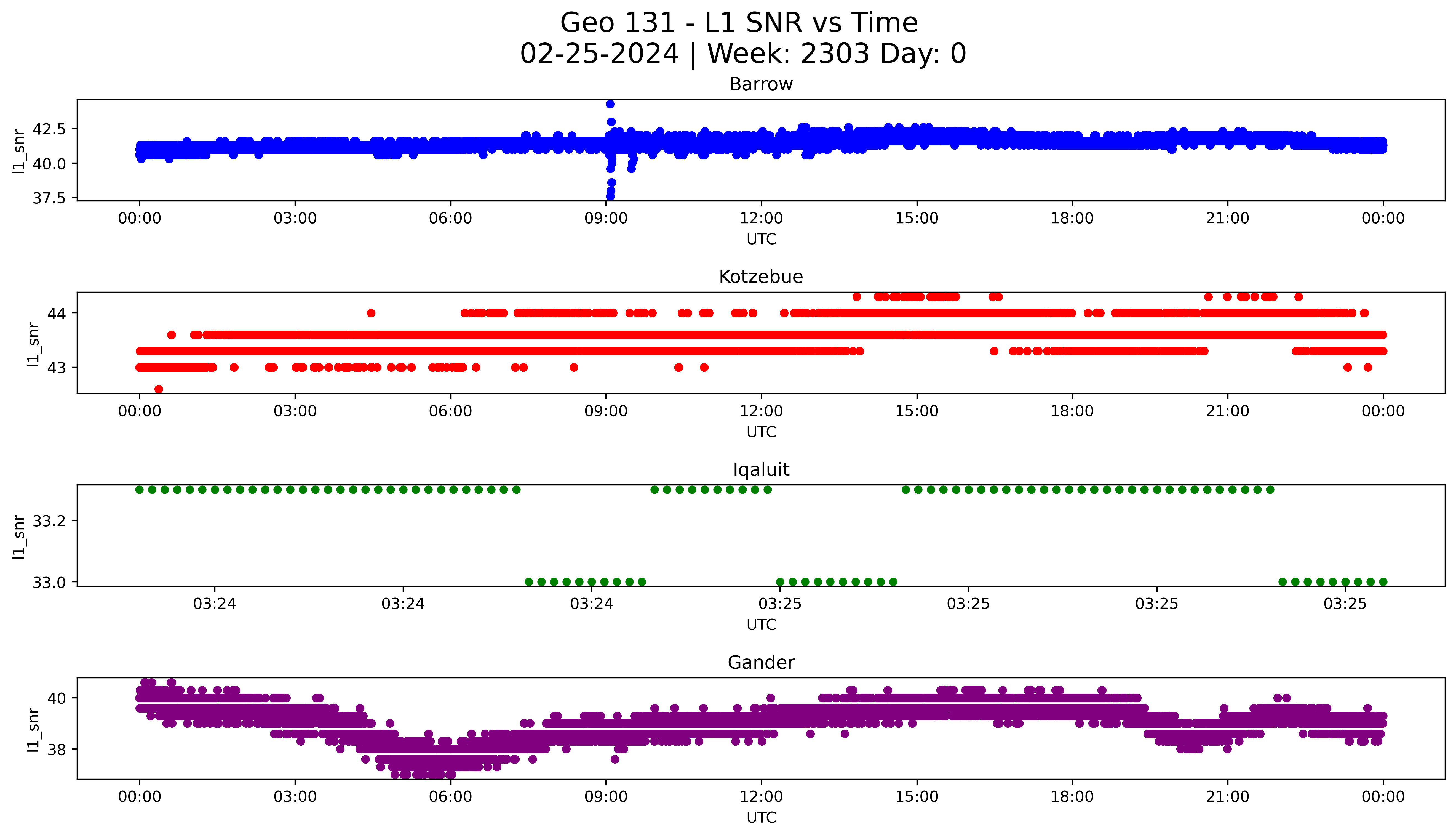The height and width of the screenshot is (837, 1456).
Task: Click the 40 y-tick on Gander plot
Action: point(57,698)
